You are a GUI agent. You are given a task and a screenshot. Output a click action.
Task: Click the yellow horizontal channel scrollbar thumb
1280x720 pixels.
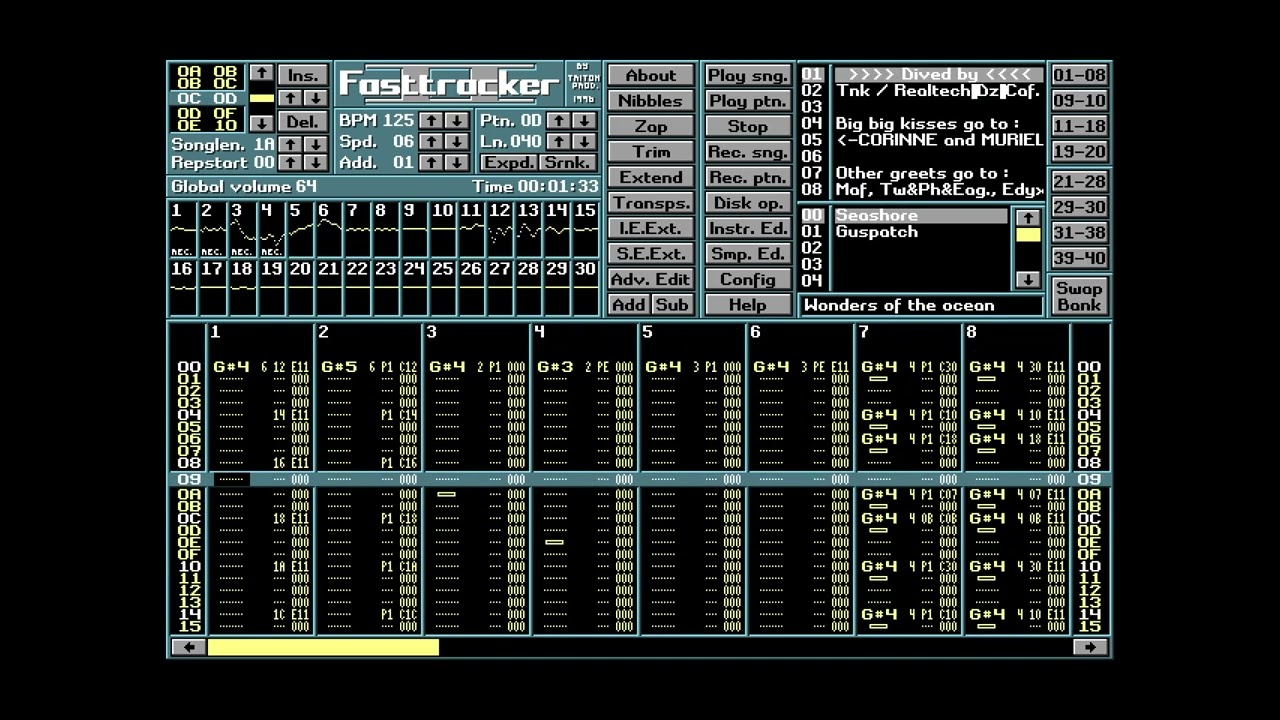tap(323, 648)
